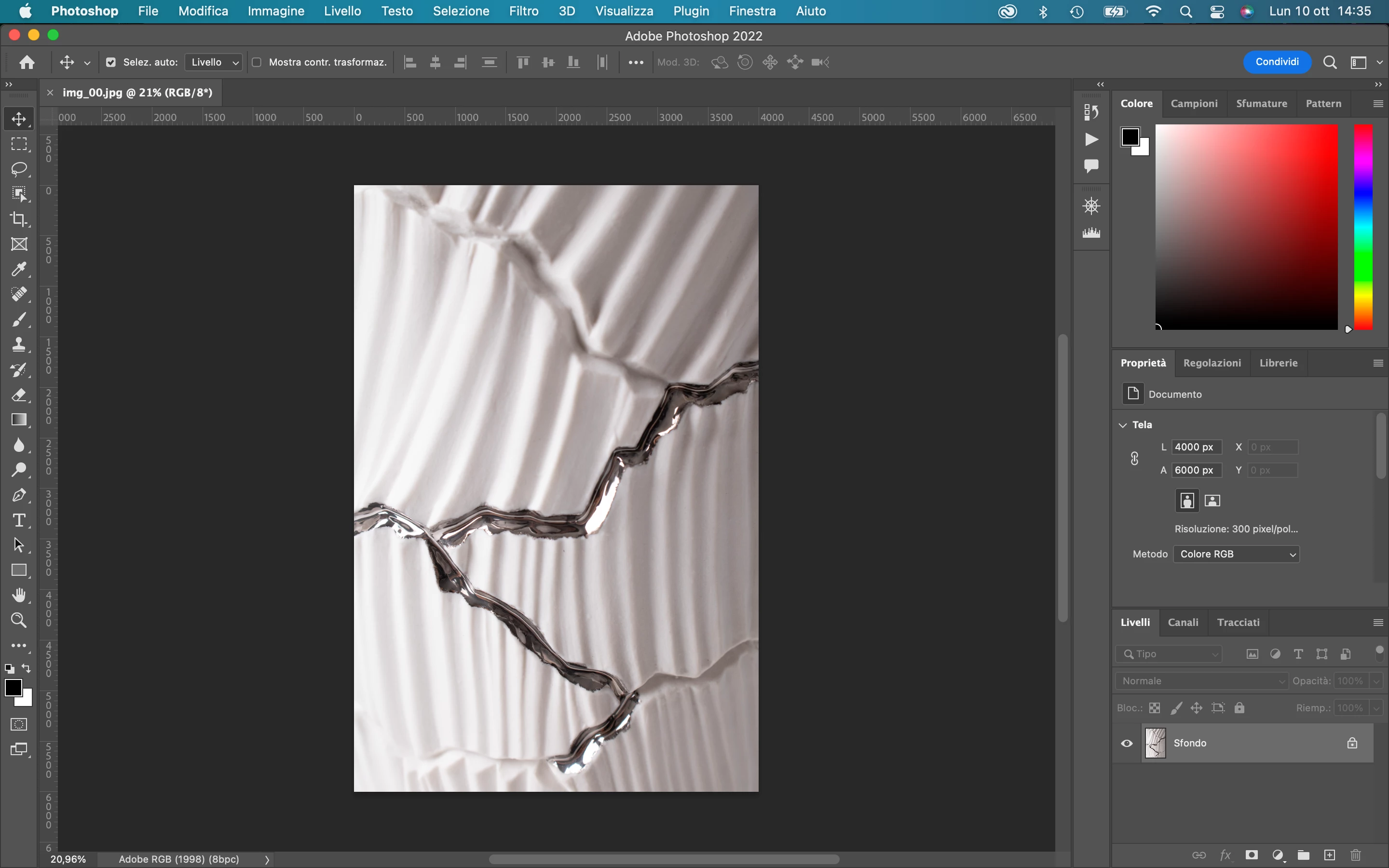Select the Gradient tool
Screen dimensions: 1389x868
(19, 420)
